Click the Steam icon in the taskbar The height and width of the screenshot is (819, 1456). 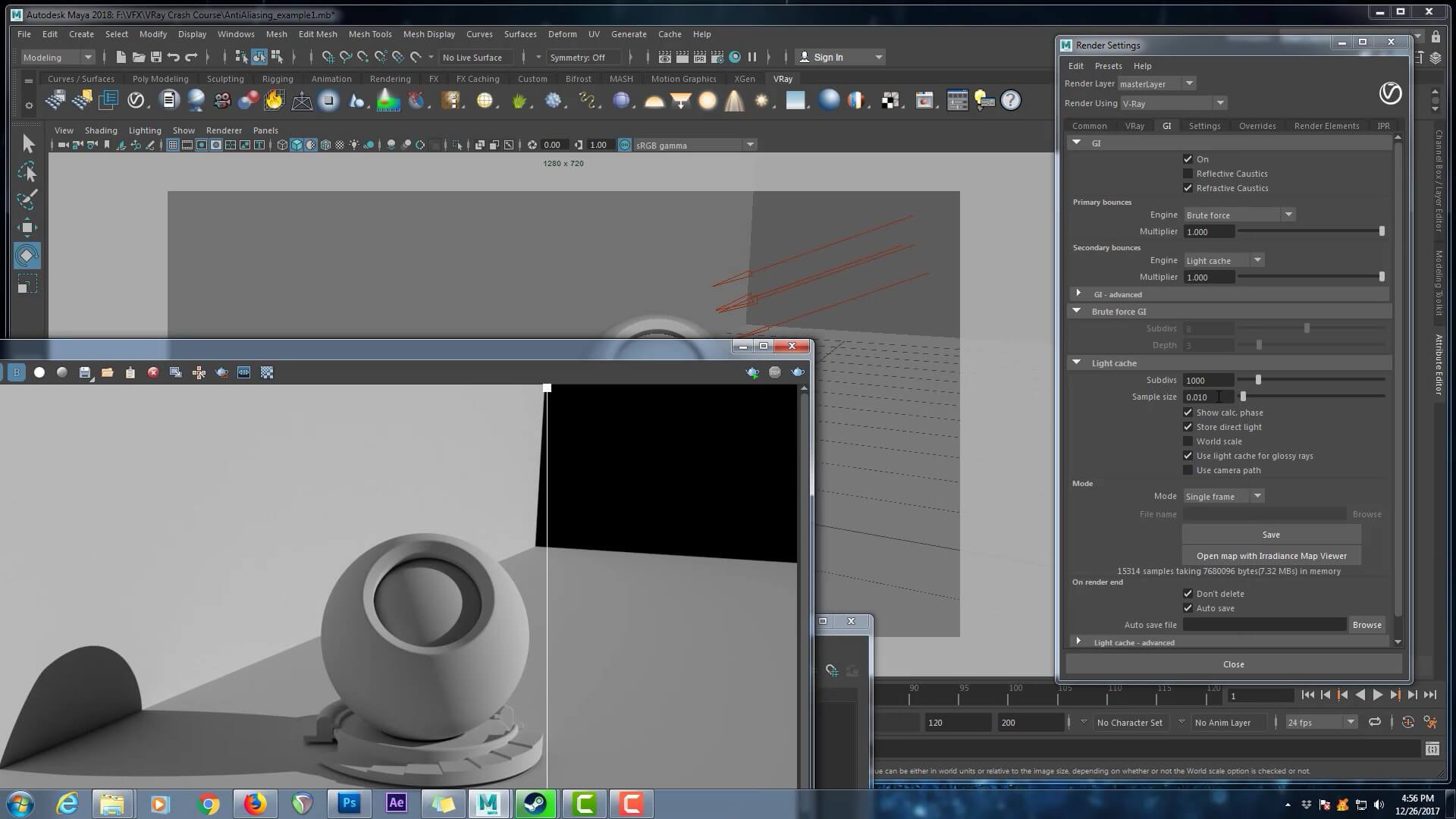coord(535,803)
